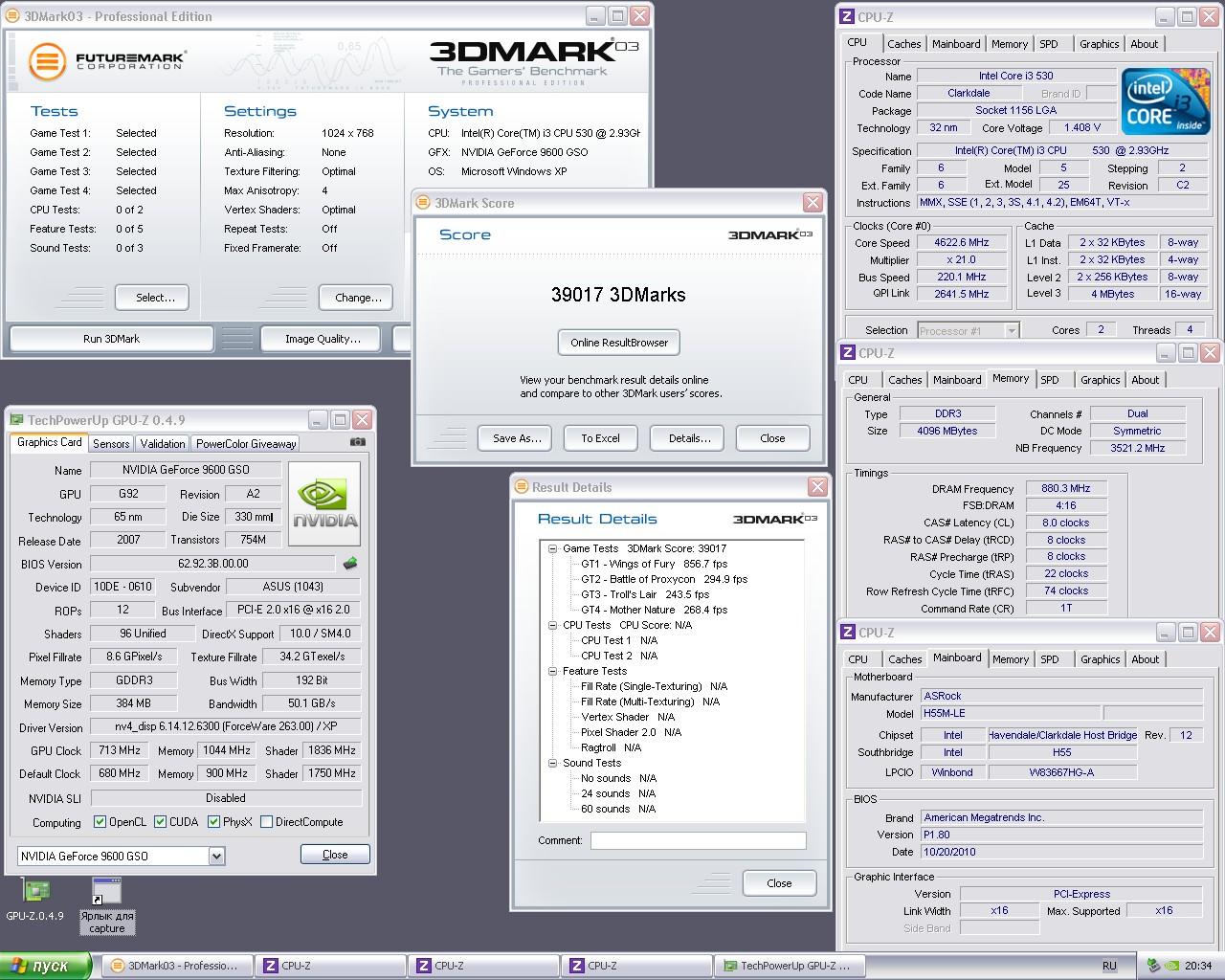Image resolution: width=1225 pixels, height=980 pixels.
Task: Click the BIOS save chip icon in GPU-Z
Action: pos(350,564)
